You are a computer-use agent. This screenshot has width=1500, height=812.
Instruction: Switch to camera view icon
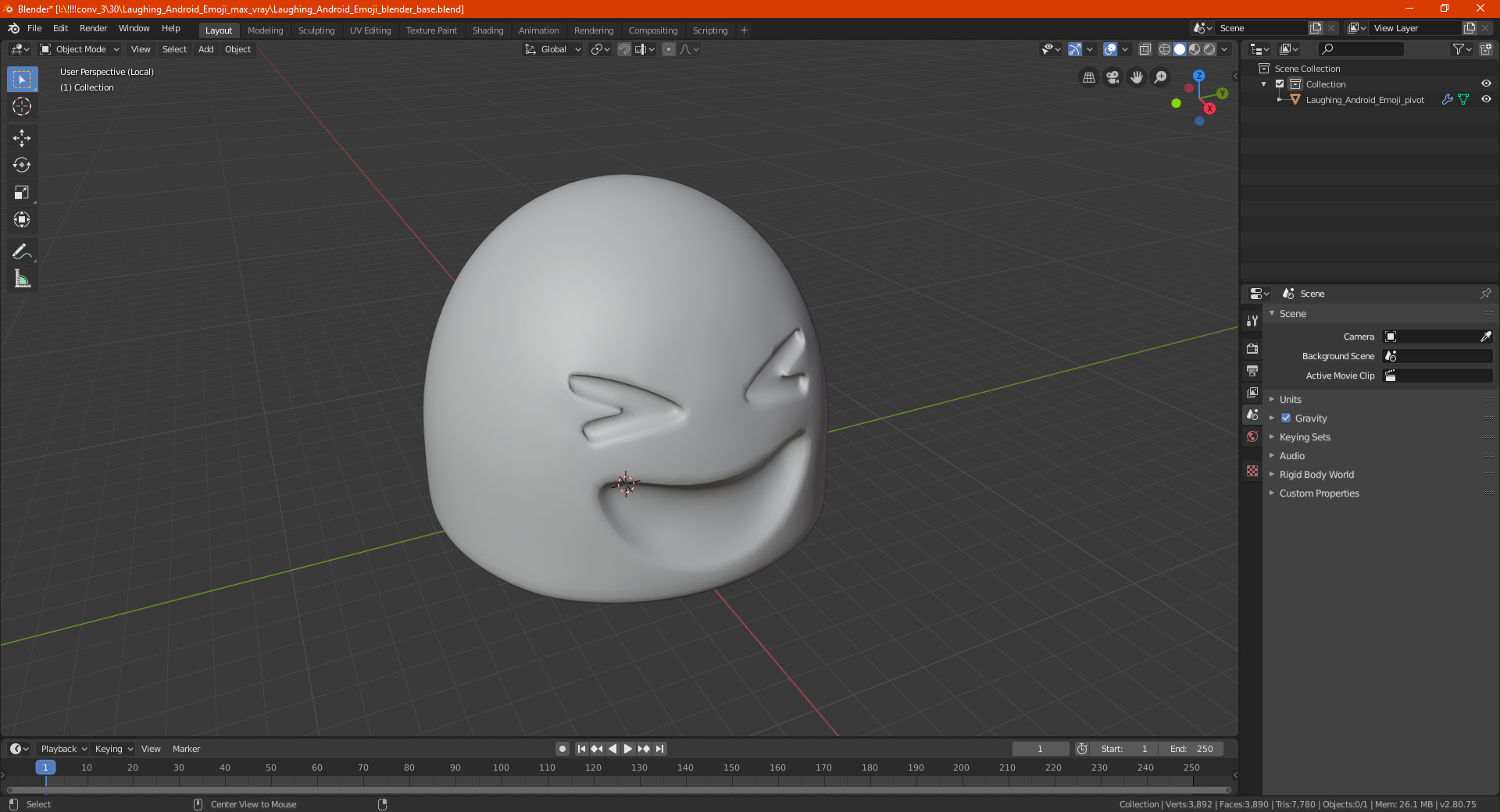point(1112,77)
